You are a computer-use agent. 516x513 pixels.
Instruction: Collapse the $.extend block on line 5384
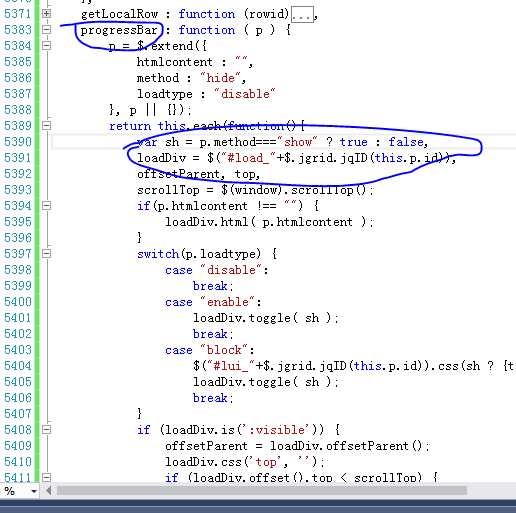[46, 46]
